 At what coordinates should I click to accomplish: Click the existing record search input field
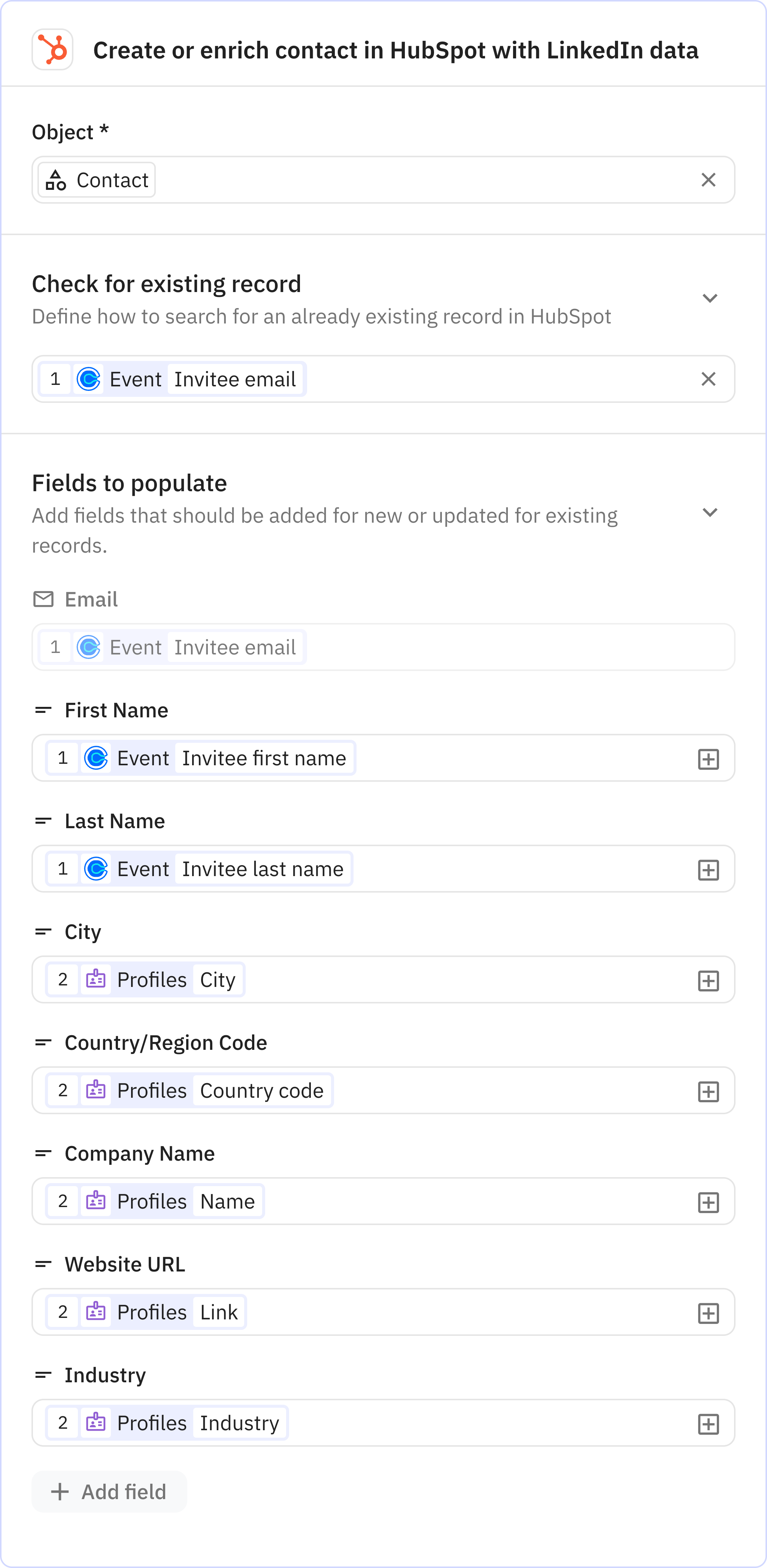click(383, 379)
